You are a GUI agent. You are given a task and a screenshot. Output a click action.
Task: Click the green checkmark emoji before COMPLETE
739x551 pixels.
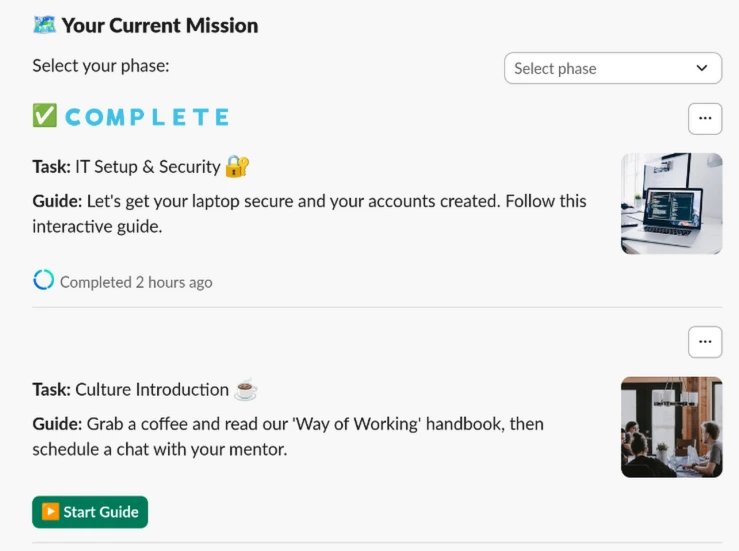point(45,117)
